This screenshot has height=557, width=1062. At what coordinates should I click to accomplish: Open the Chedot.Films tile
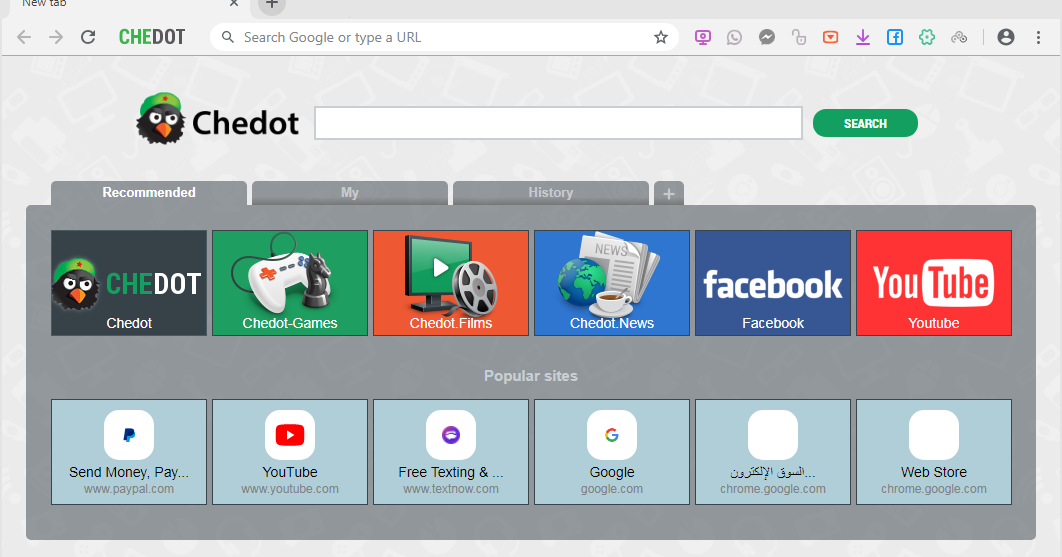pyautogui.click(x=451, y=283)
